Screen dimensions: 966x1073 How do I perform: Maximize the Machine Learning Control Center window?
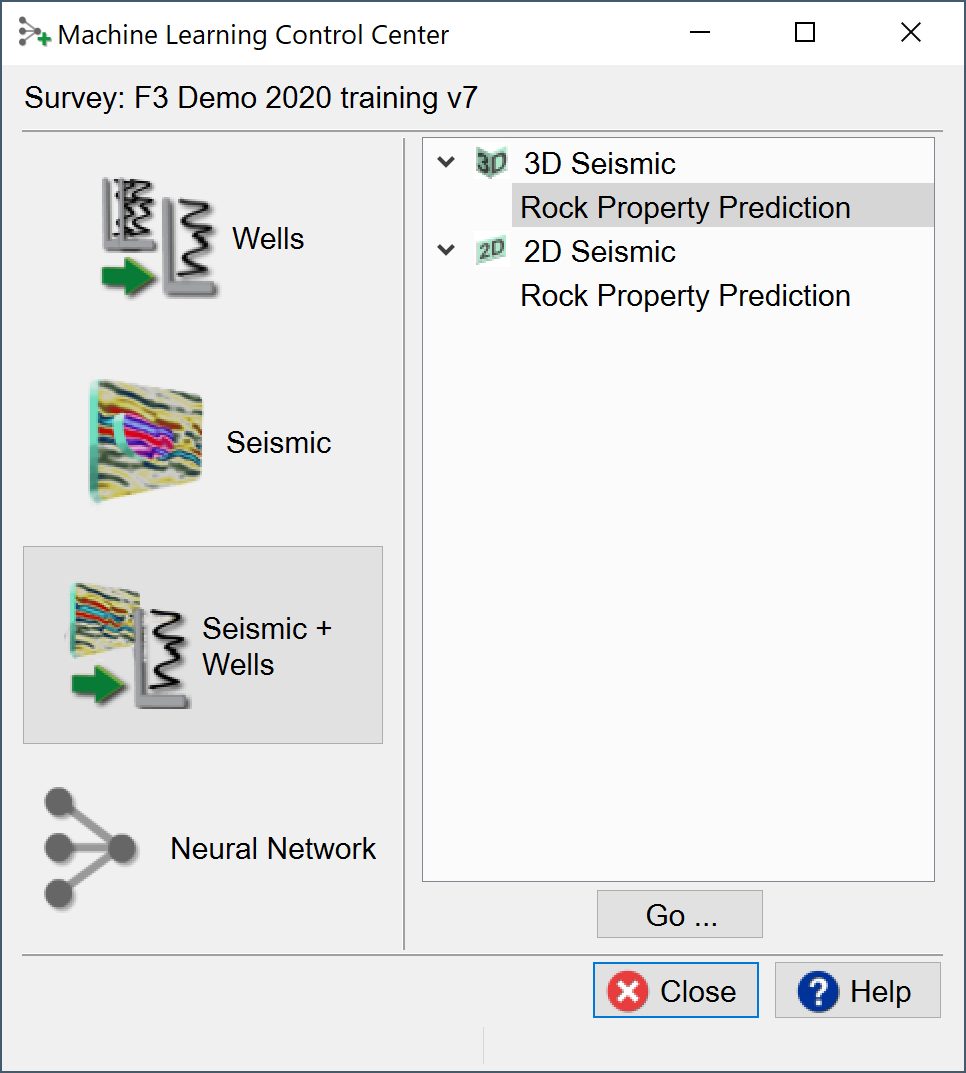[805, 32]
